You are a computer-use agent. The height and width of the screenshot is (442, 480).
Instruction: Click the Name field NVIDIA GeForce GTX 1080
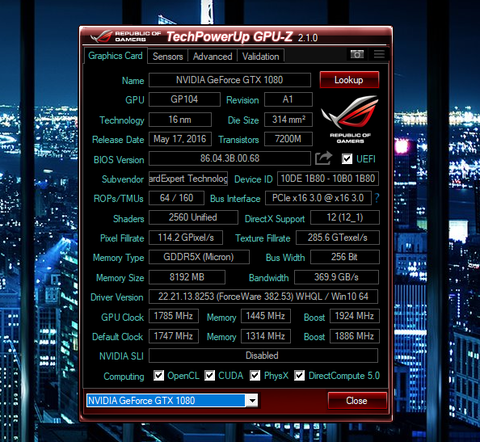coord(230,80)
